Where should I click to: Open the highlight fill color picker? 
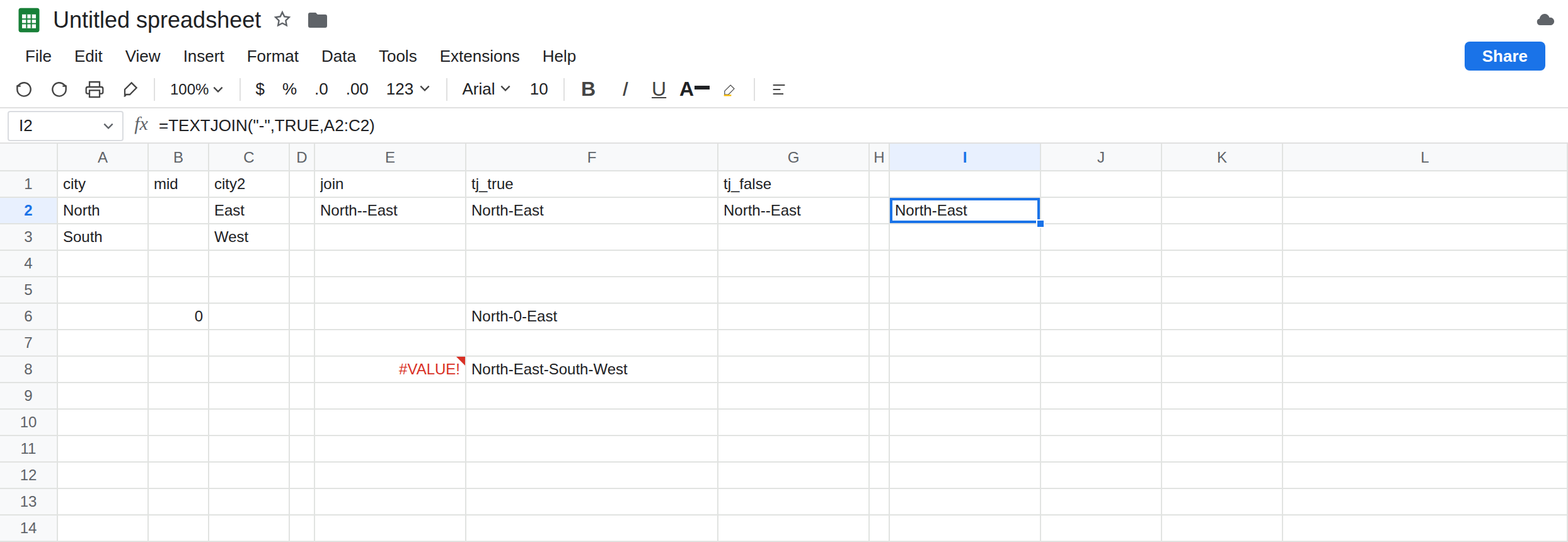tap(729, 90)
